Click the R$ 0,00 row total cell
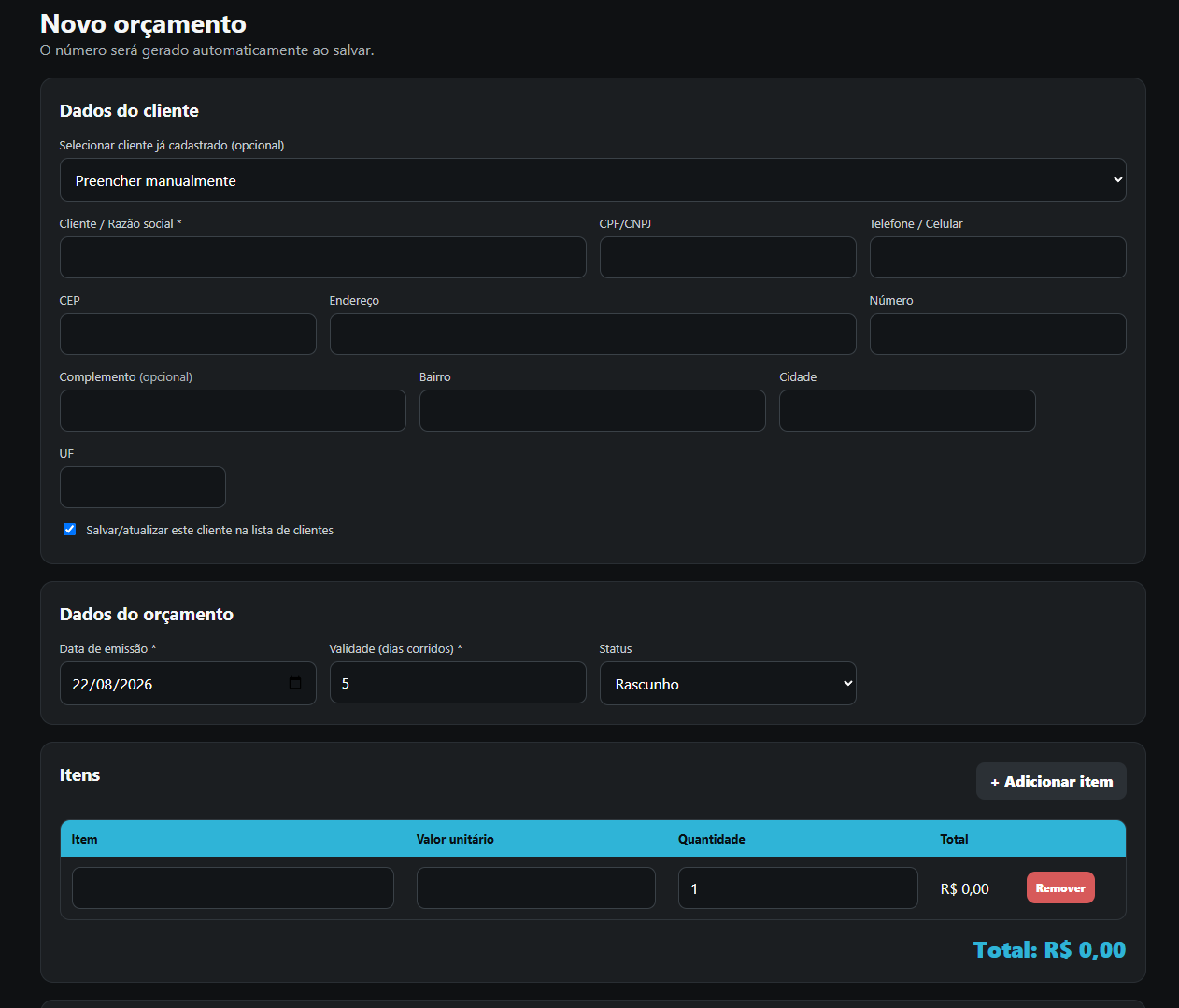This screenshot has height=1008, width=1179. (964, 888)
